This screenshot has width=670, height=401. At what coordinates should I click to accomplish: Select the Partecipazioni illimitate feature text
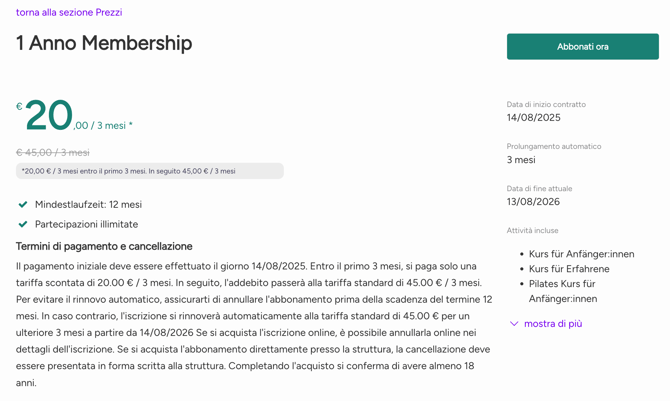click(x=86, y=225)
